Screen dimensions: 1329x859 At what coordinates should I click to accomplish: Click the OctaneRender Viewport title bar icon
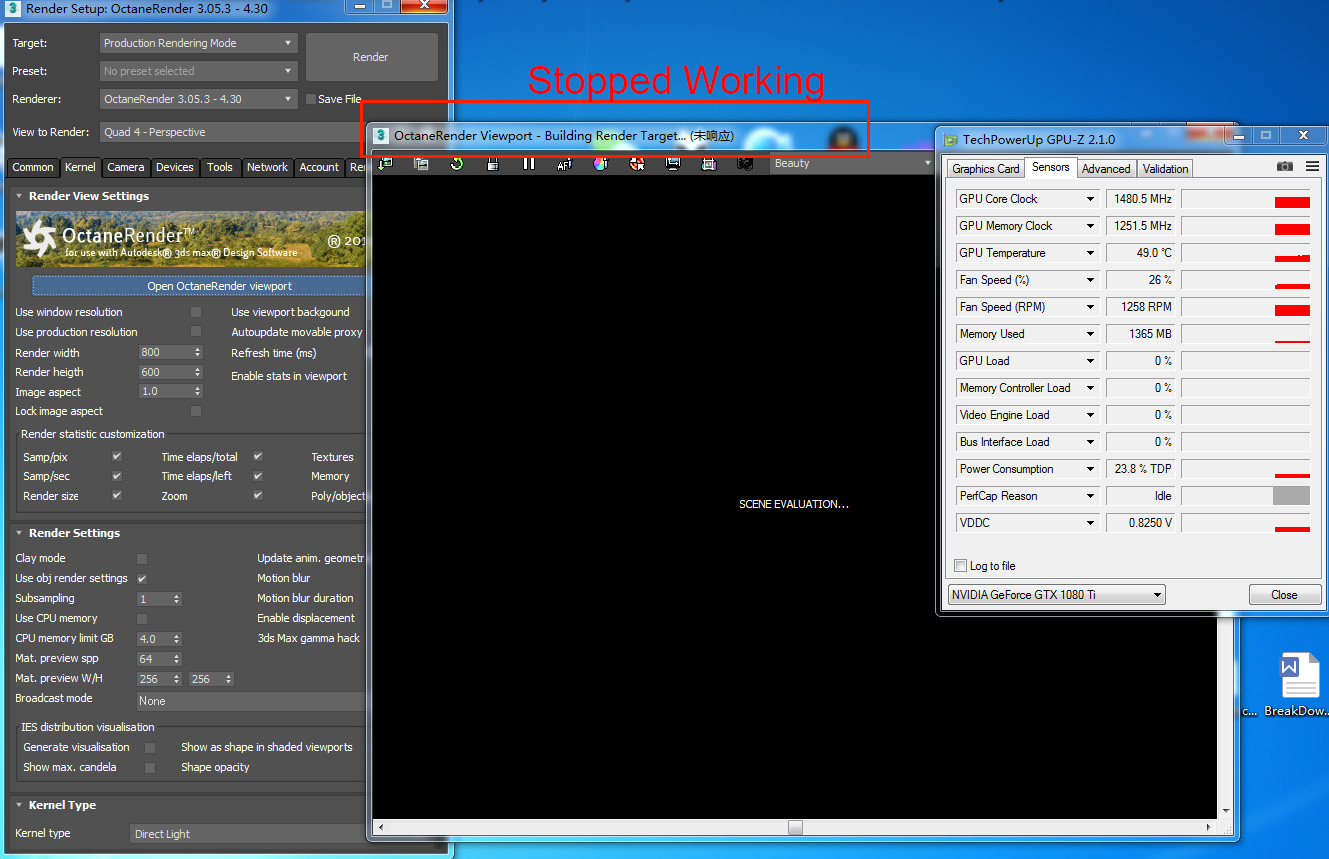(x=381, y=135)
